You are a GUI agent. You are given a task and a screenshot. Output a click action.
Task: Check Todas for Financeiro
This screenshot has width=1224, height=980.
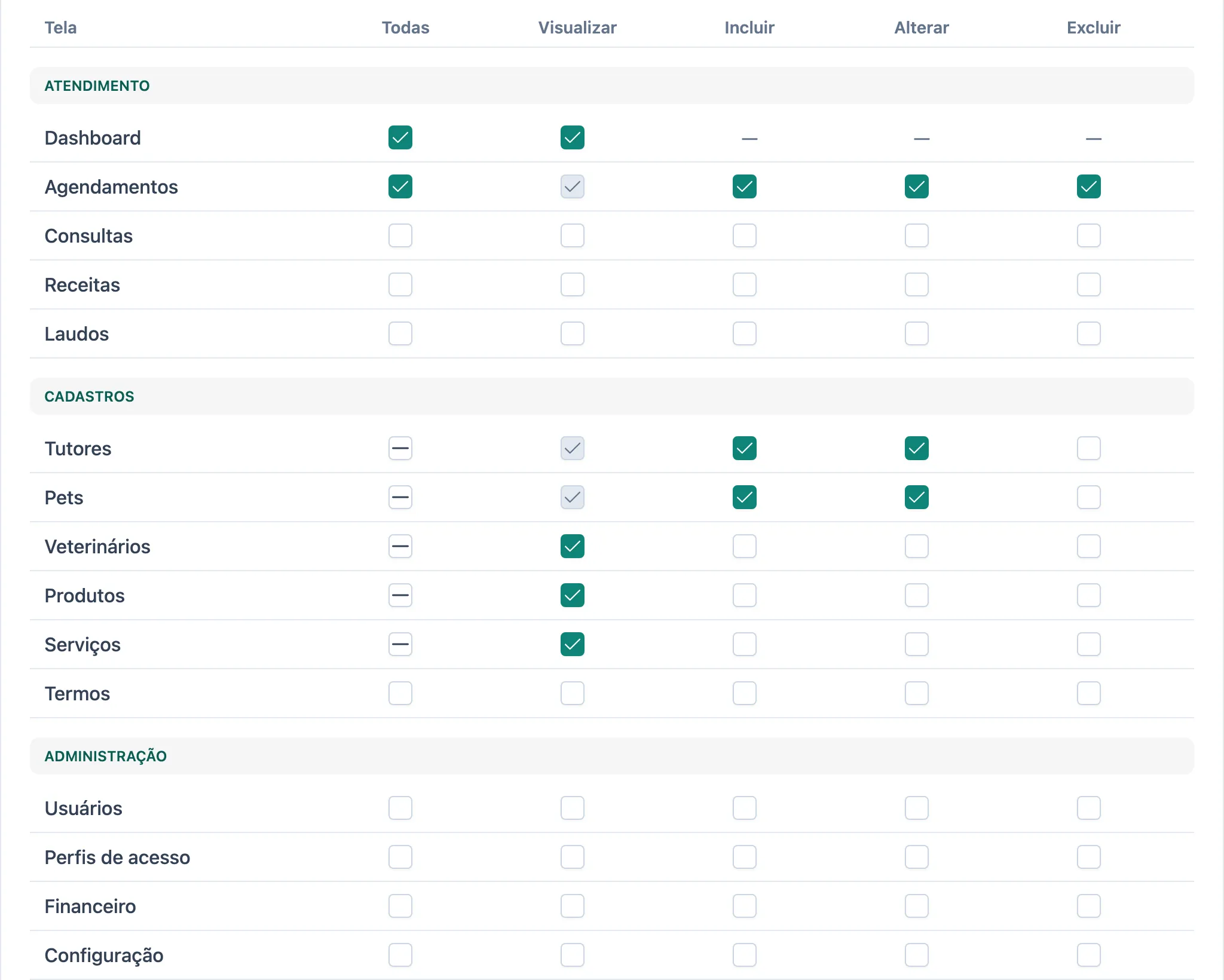(400, 906)
